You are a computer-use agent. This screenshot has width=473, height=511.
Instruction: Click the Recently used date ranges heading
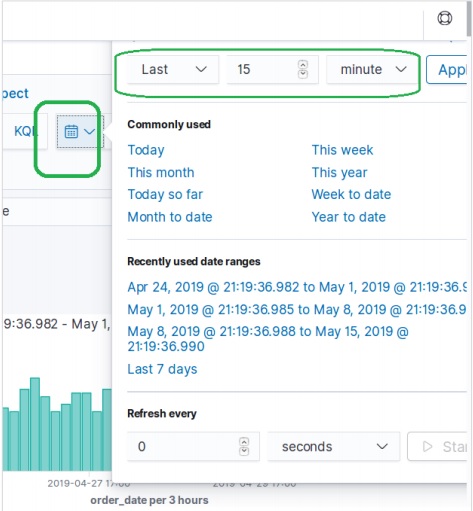click(194, 261)
